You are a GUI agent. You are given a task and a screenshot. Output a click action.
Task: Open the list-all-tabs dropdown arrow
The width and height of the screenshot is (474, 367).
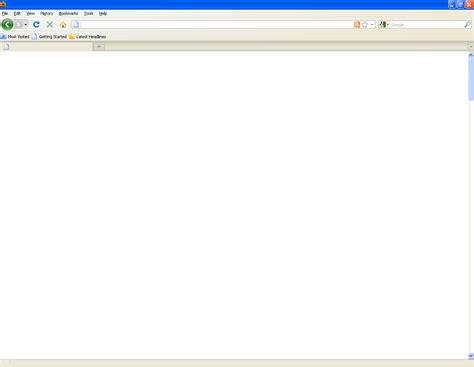click(471, 47)
